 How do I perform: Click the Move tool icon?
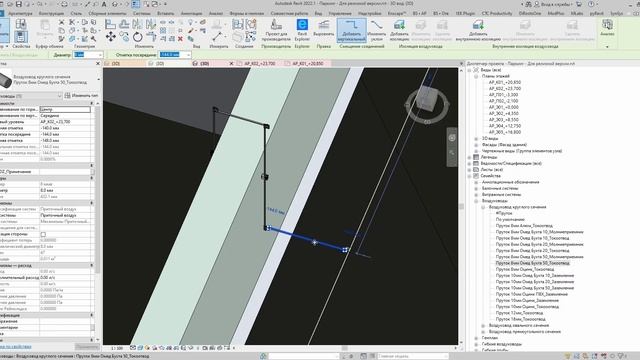[111, 37]
